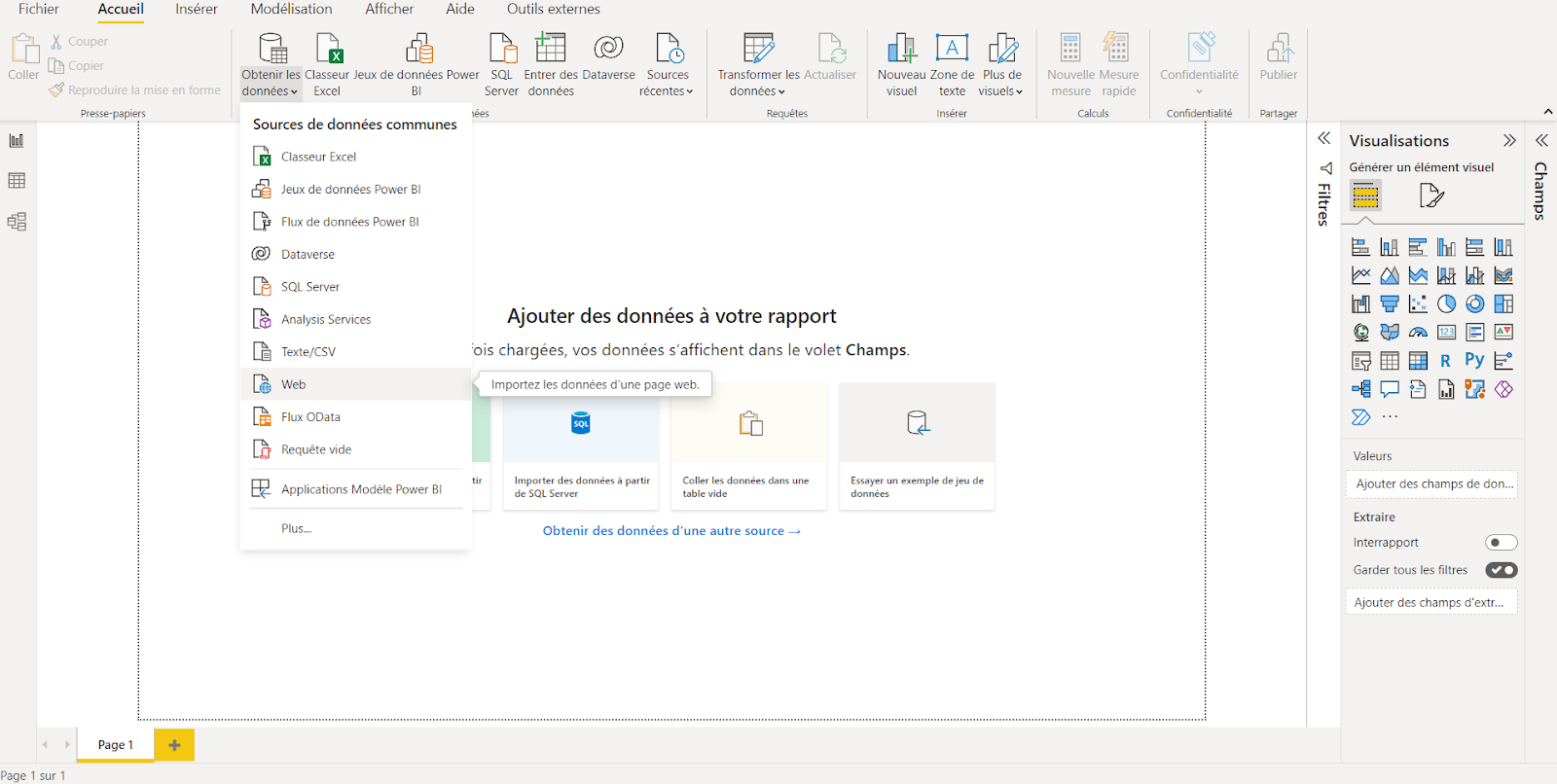Choose Web in the data sources list
The height and width of the screenshot is (784, 1557).
click(356, 384)
